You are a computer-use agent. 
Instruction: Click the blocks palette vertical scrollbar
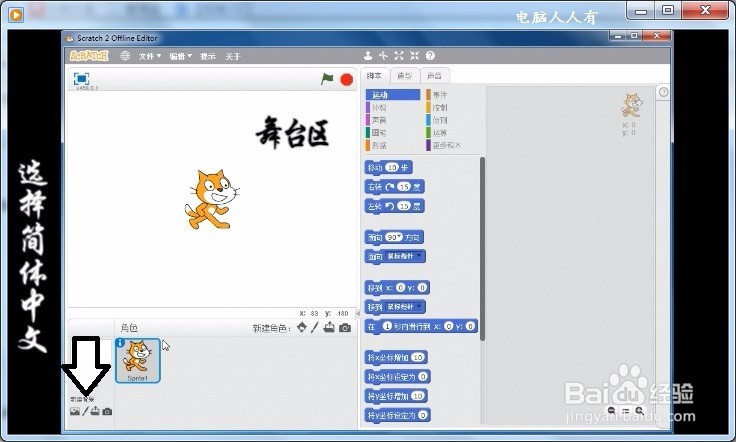coord(482,249)
